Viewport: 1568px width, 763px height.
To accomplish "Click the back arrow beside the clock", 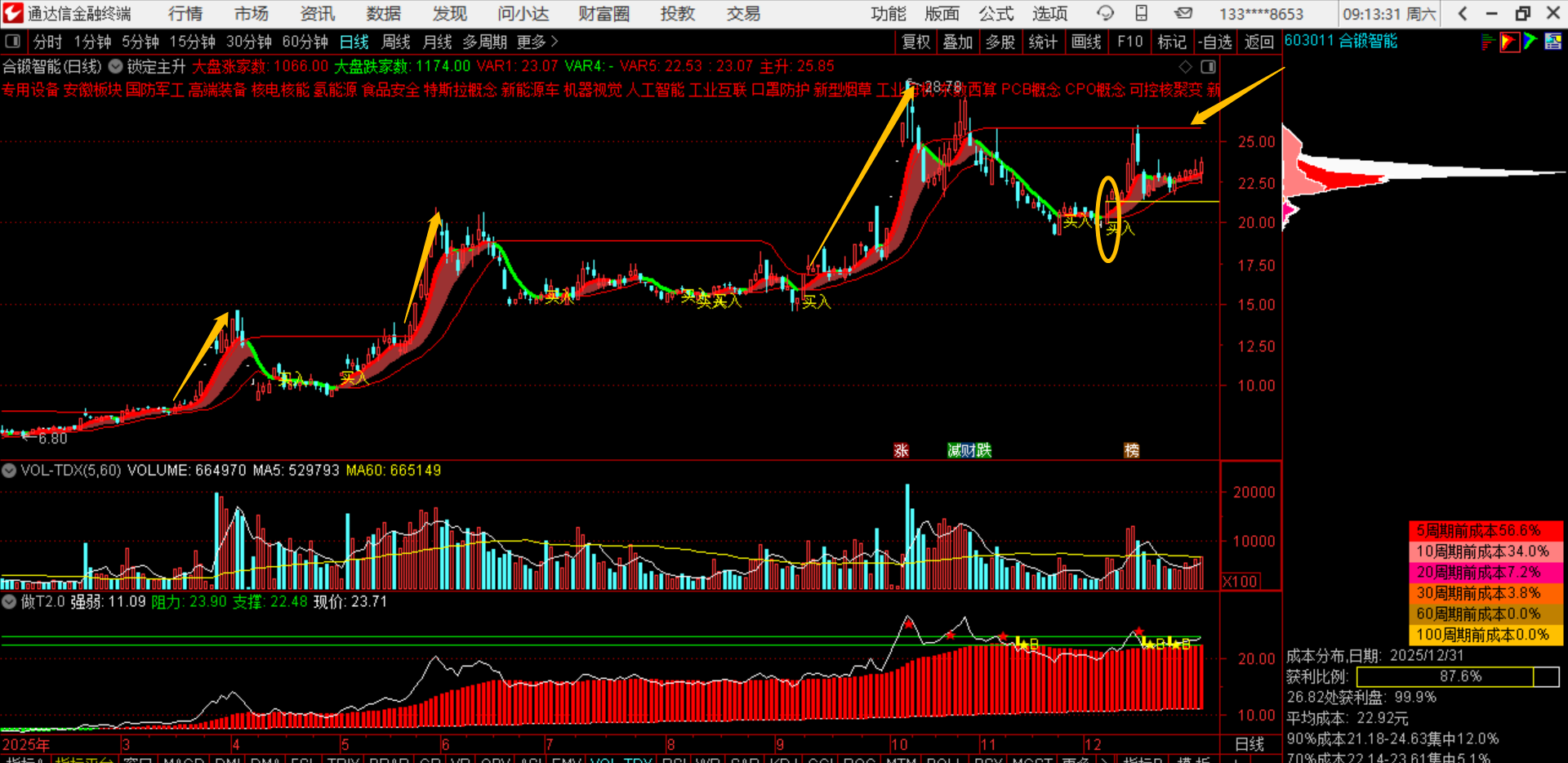I will [x=1463, y=13].
